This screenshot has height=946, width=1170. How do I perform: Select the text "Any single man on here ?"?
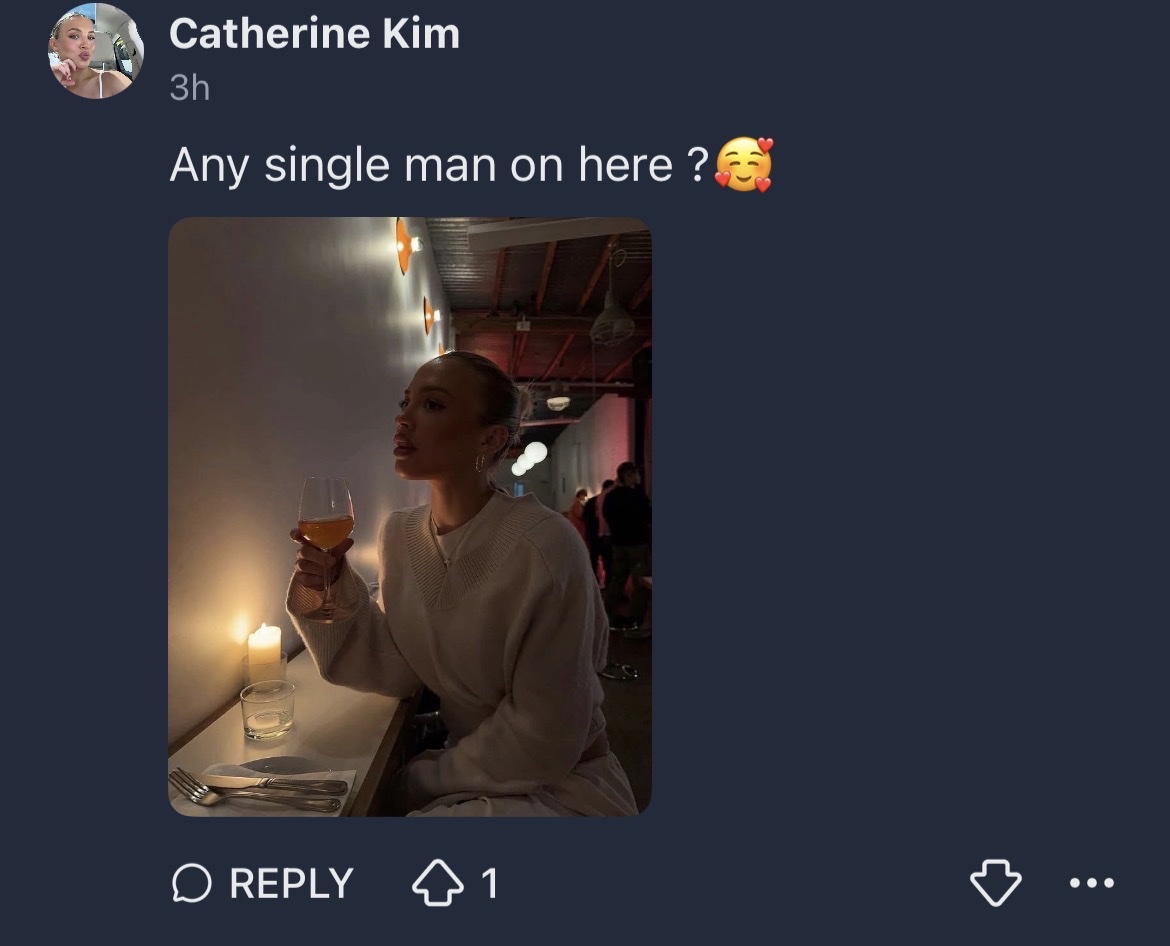(x=439, y=165)
